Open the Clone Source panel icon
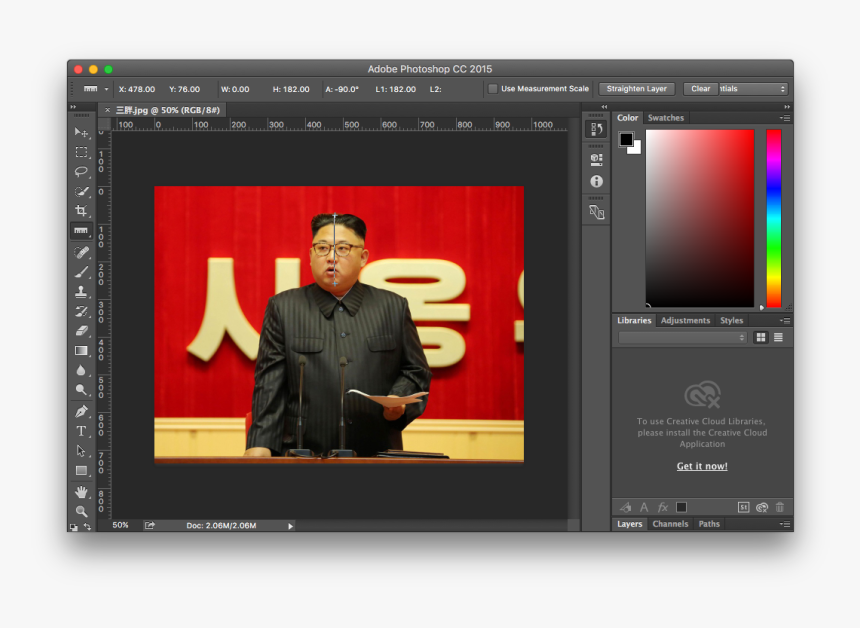The width and height of the screenshot is (860, 628). [596, 212]
